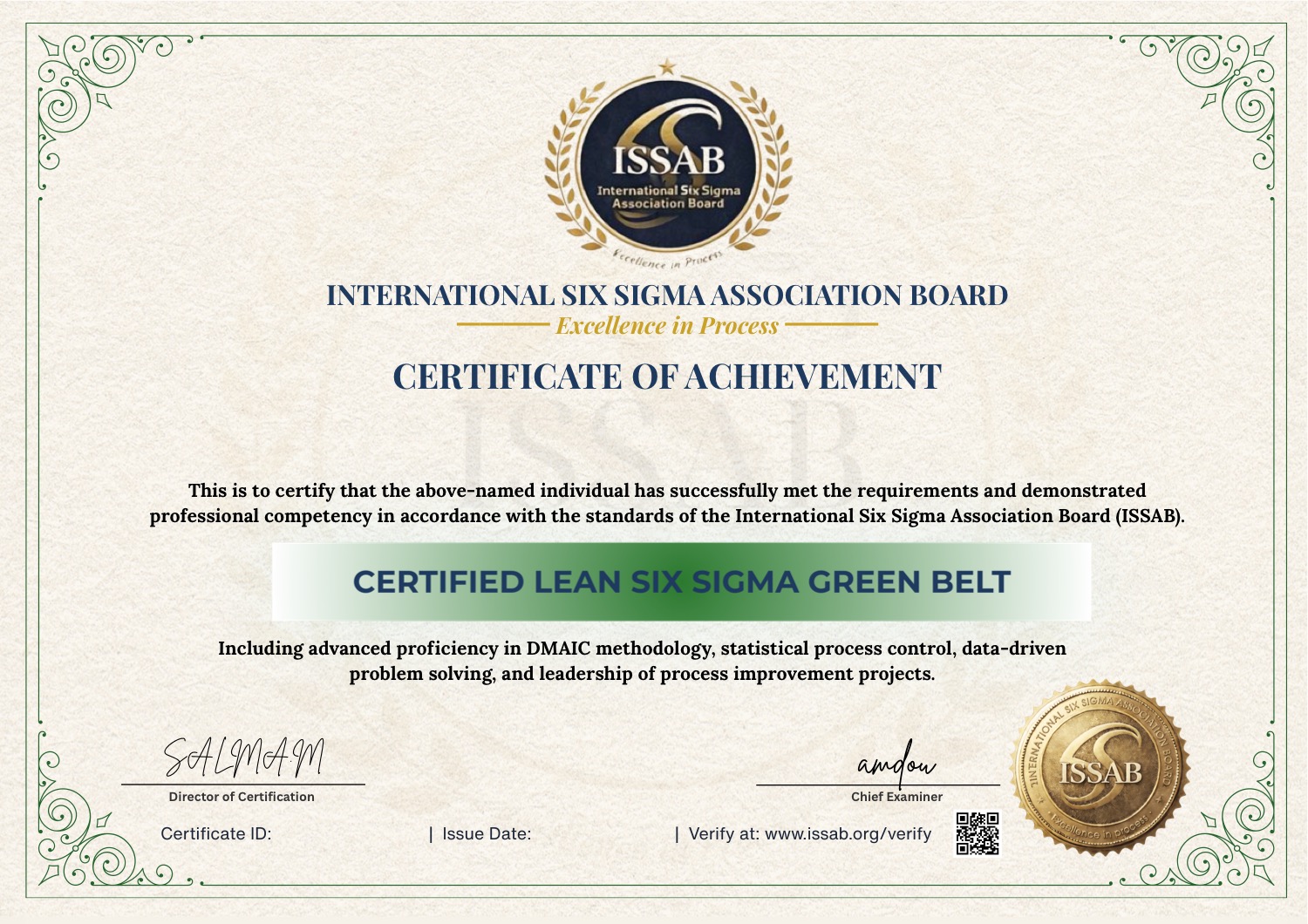Click the Issue Date field

[x=488, y=832]
